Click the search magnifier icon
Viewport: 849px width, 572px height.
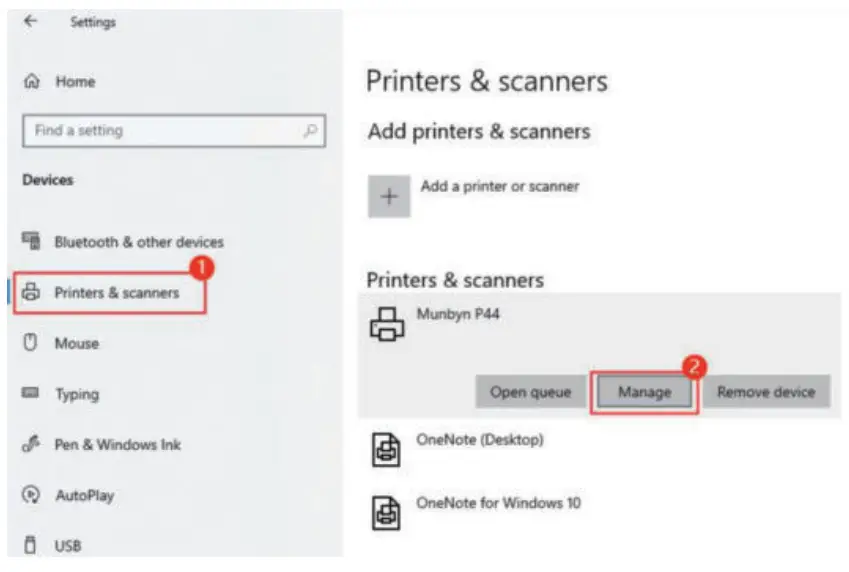click(311, 131)
